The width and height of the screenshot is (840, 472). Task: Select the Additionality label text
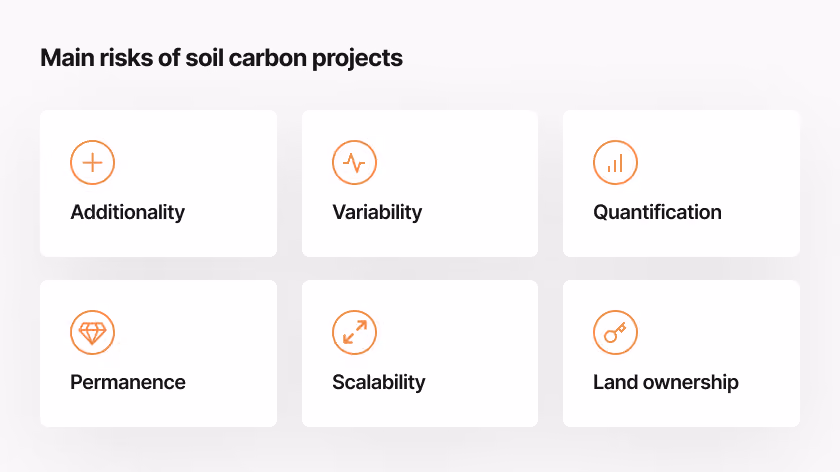(x=128, y=213)
